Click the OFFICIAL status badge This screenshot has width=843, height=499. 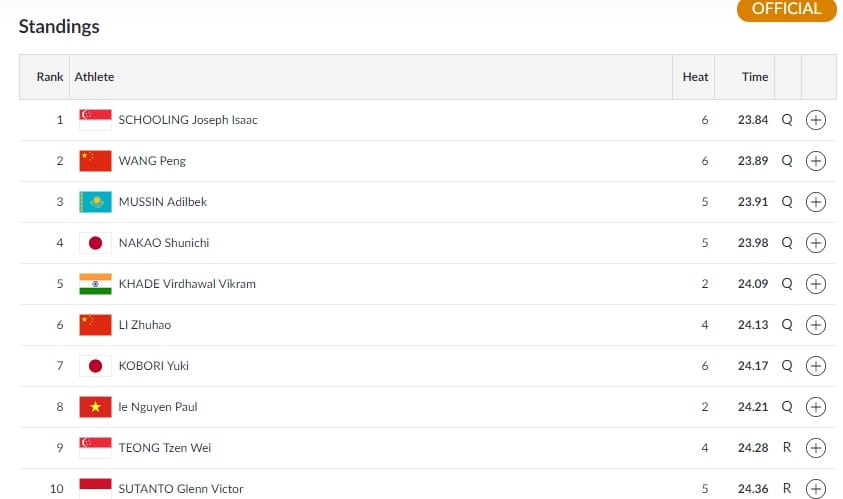tap(787, 9)
